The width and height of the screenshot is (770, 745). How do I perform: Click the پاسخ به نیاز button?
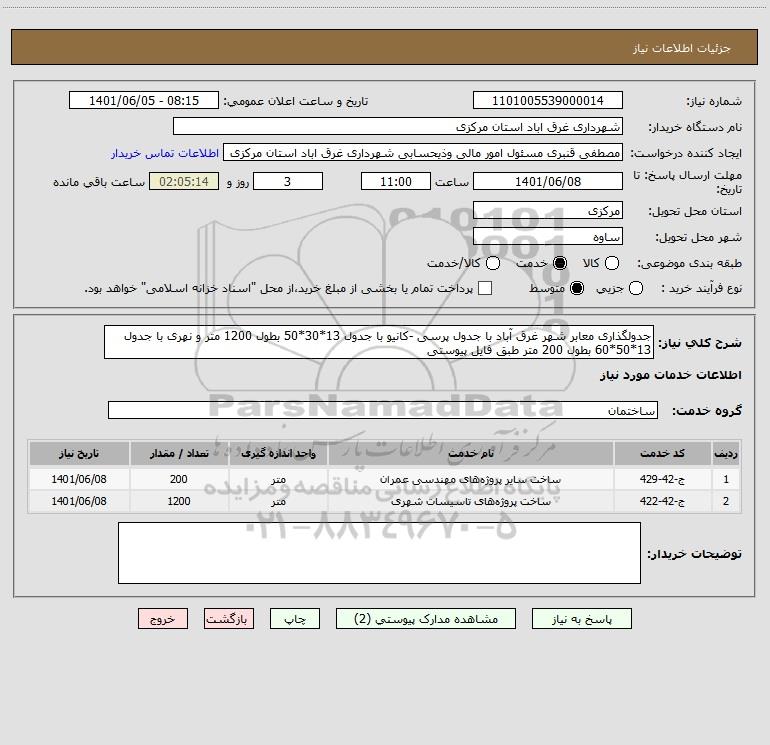pyautogui.click(x=581, y=619)
